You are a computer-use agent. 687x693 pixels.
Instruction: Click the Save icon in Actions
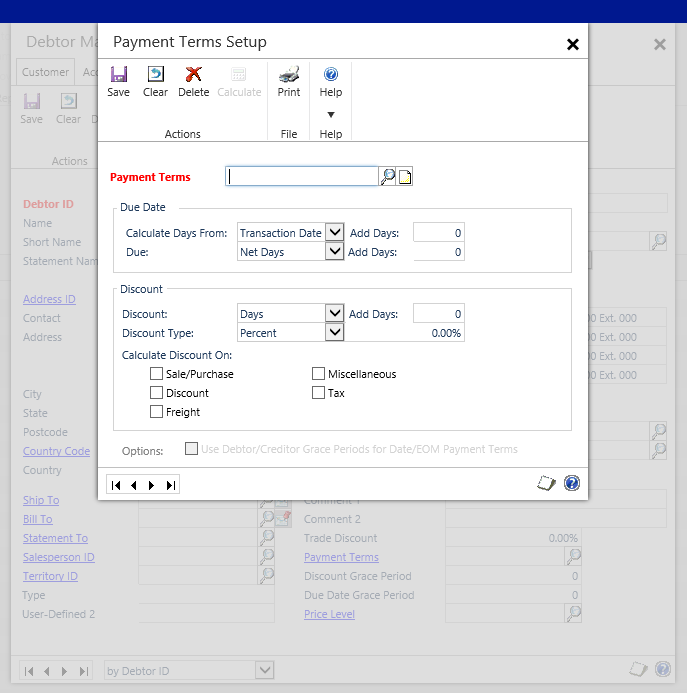(x=118, y=75)
